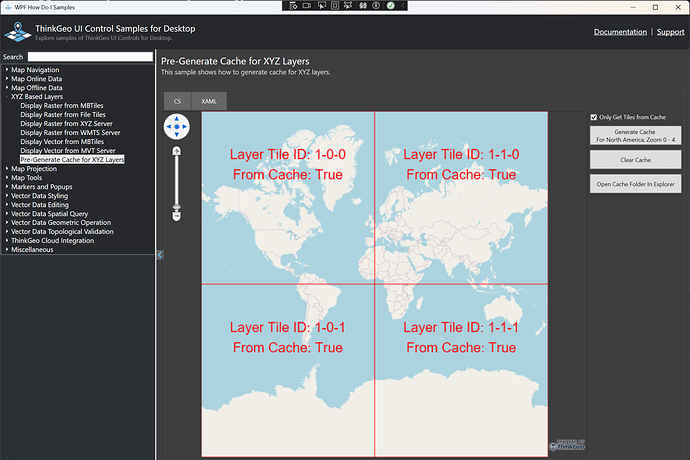Click the Clear Cache button
Screen dimensions: 690x460
click(x=635, y=160)
